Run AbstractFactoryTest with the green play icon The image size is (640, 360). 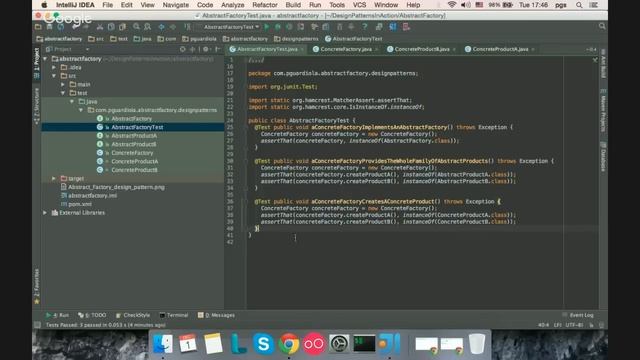pyautogui.click(x=267, y=27)
